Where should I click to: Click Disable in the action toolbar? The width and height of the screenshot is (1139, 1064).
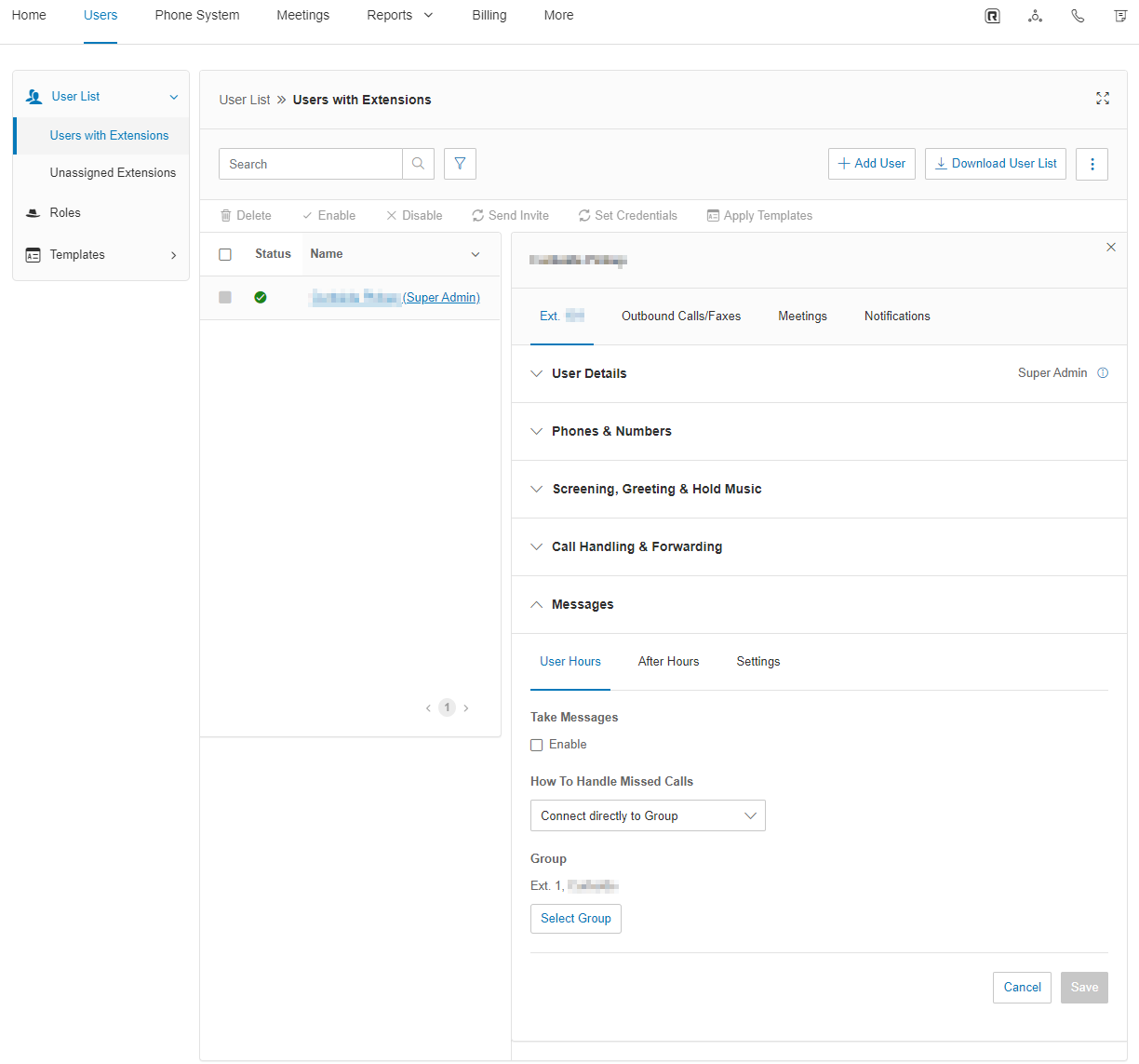coord(414,215)
